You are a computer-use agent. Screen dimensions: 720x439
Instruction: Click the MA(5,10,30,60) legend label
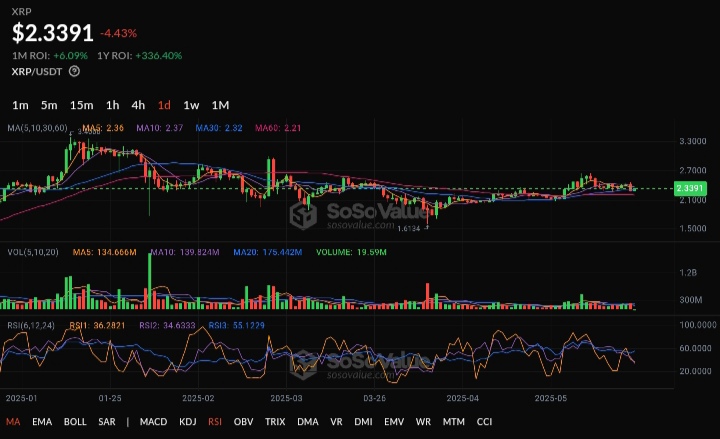[39, 128]
